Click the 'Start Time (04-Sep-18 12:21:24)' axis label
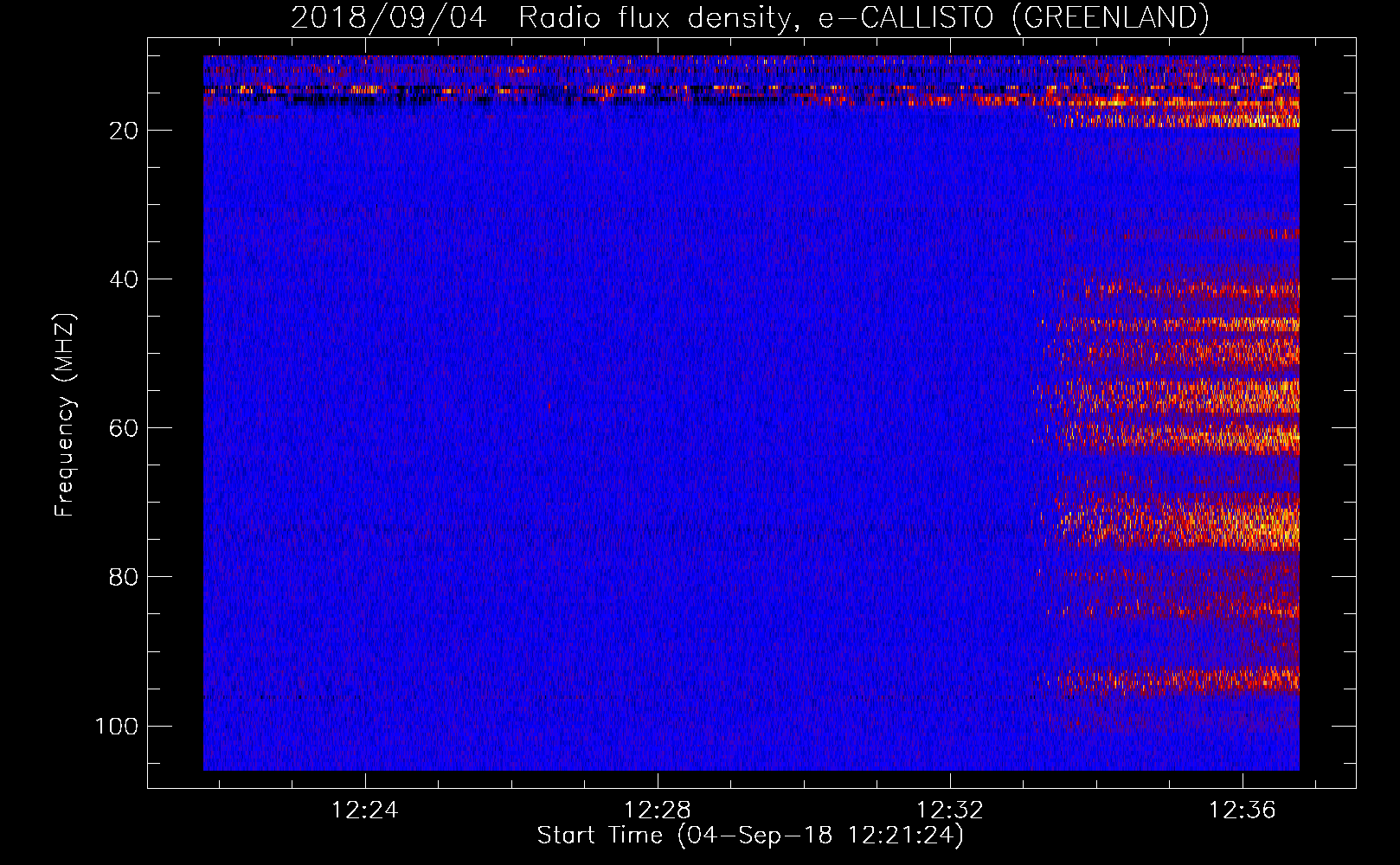Screen dimensions: 1400x865 750,836
